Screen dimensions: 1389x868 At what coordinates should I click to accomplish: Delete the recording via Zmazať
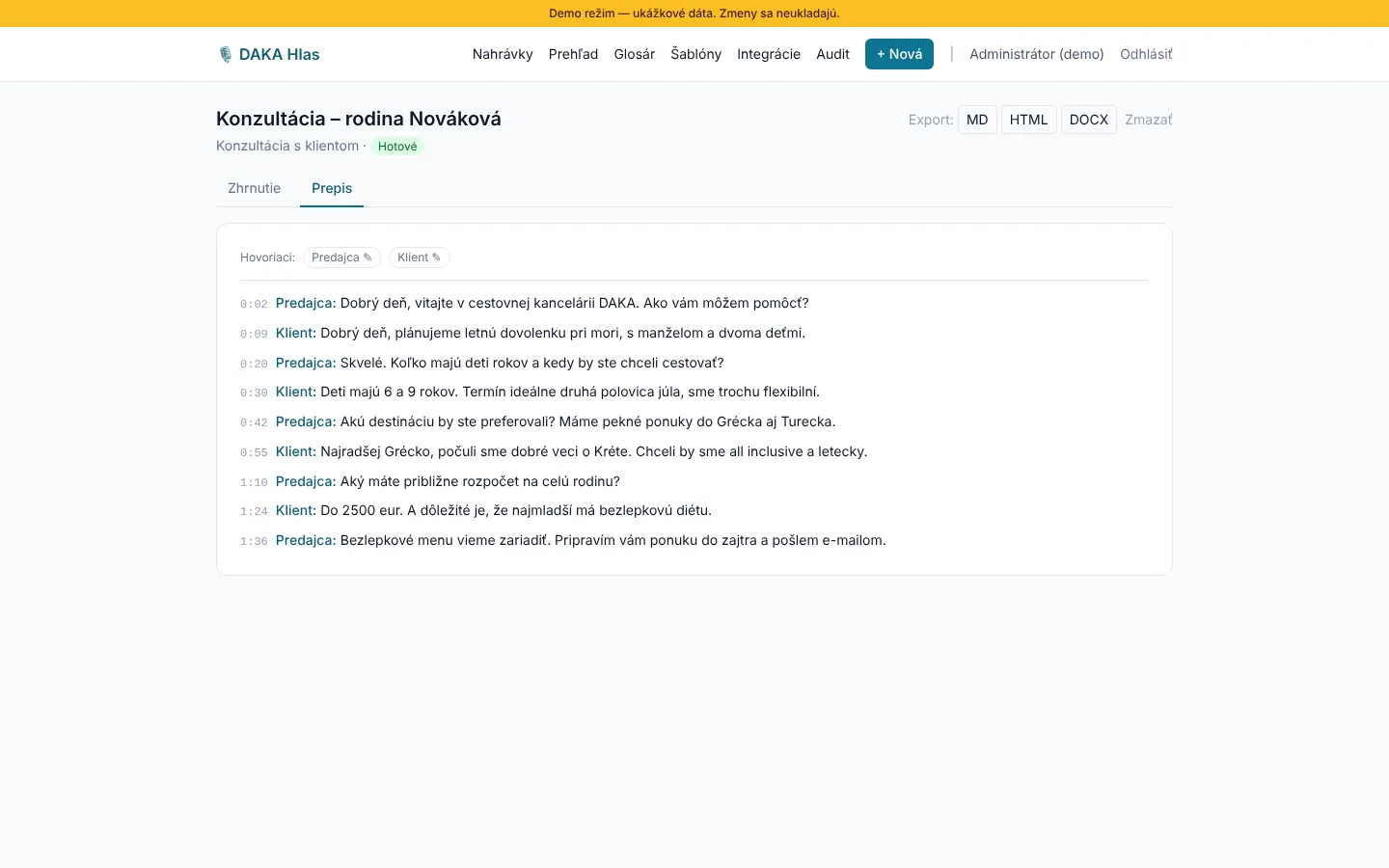coord(1149,120)
